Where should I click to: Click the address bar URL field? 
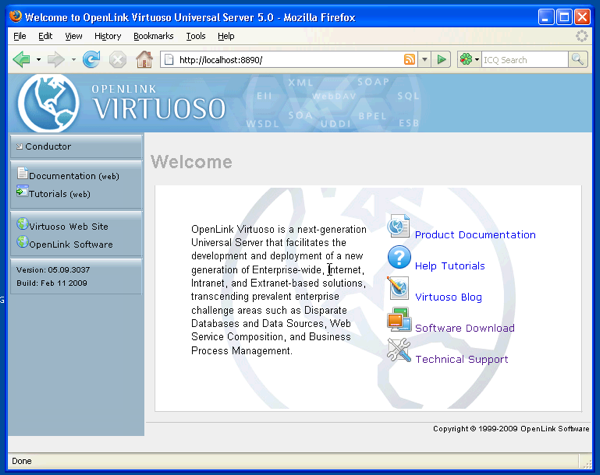[x=289, y=60]
